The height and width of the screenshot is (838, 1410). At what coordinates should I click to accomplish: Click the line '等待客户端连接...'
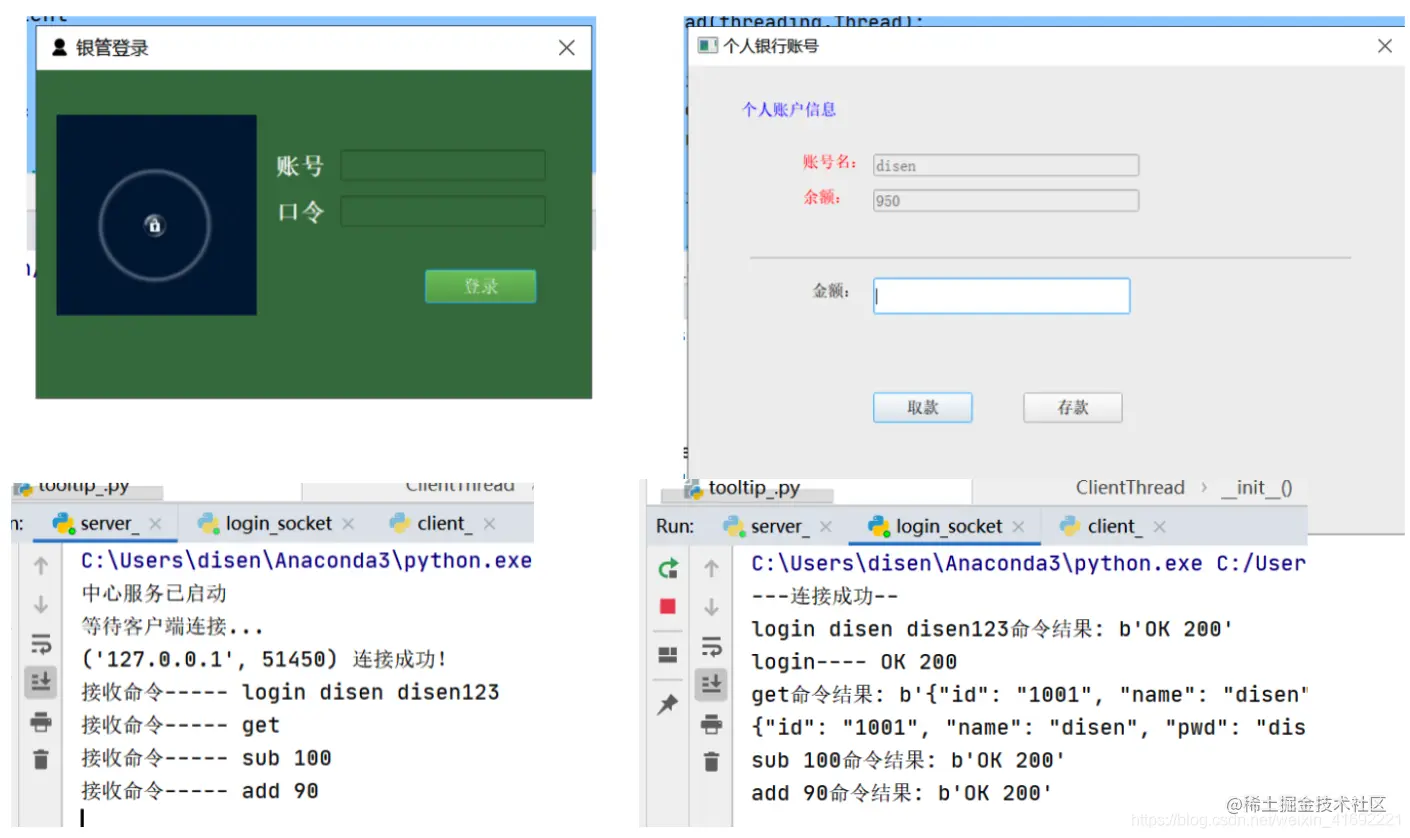(x=172, y=627)
